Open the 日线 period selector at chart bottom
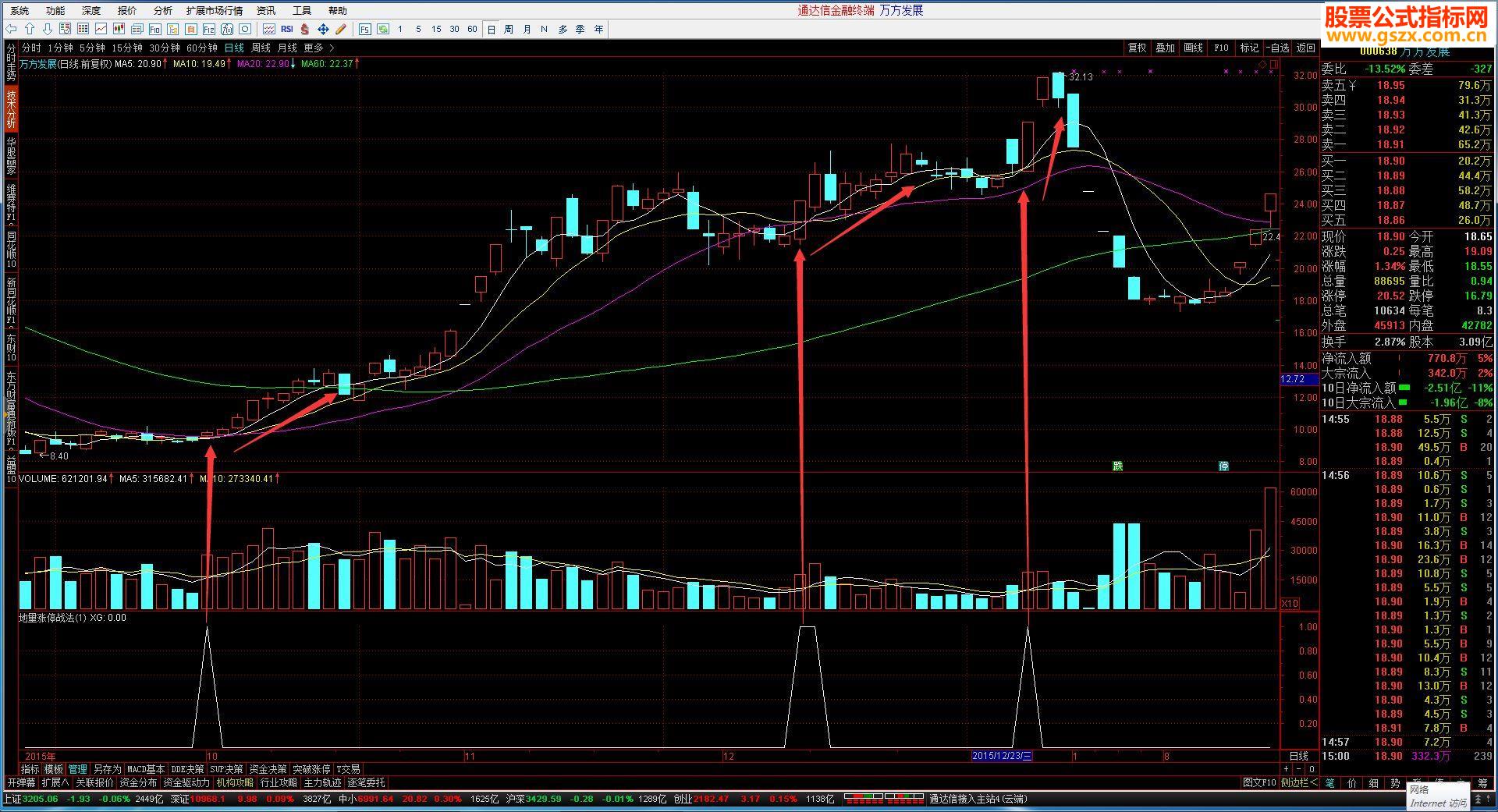1498x812 pixels. pos(1298,756)
